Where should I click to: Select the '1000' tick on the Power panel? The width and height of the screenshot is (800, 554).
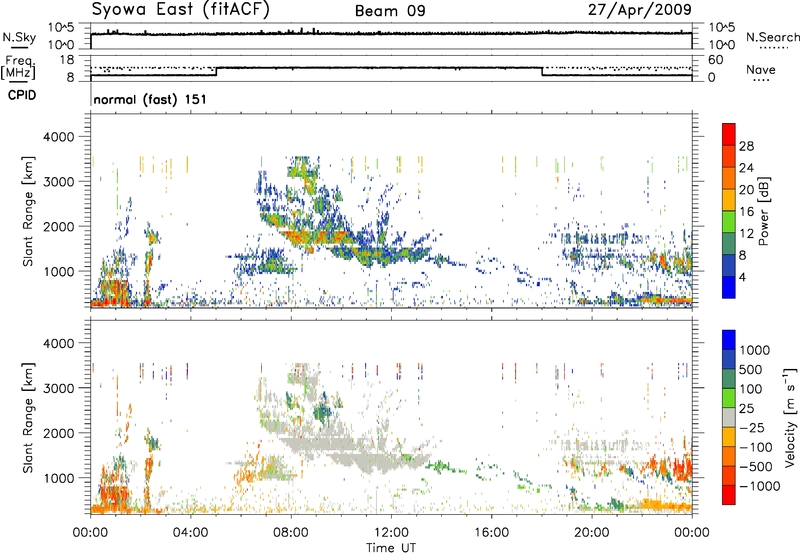click(58, 271)
